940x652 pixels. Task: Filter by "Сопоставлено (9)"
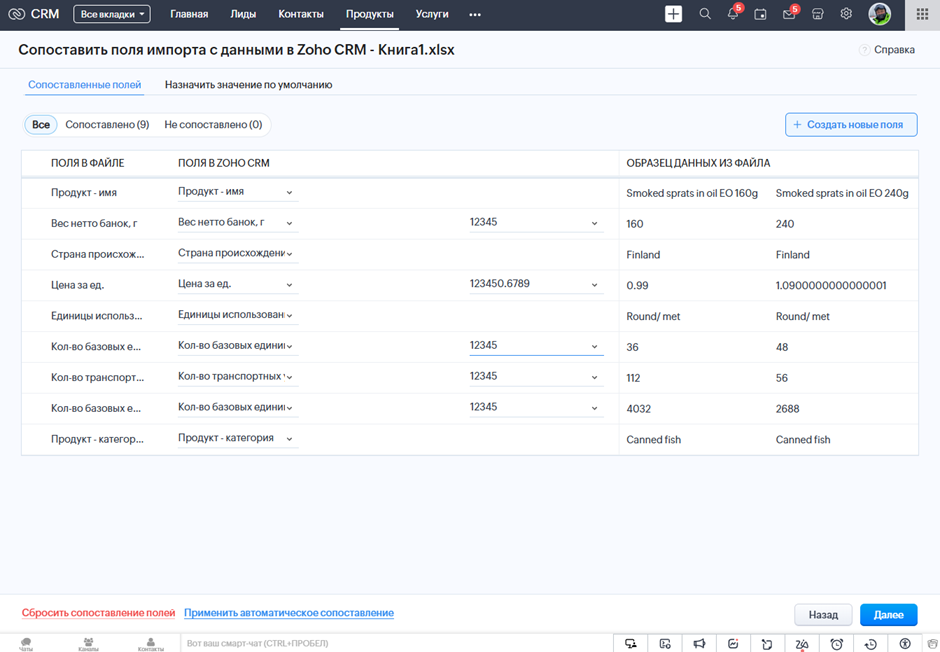(107, 125)
